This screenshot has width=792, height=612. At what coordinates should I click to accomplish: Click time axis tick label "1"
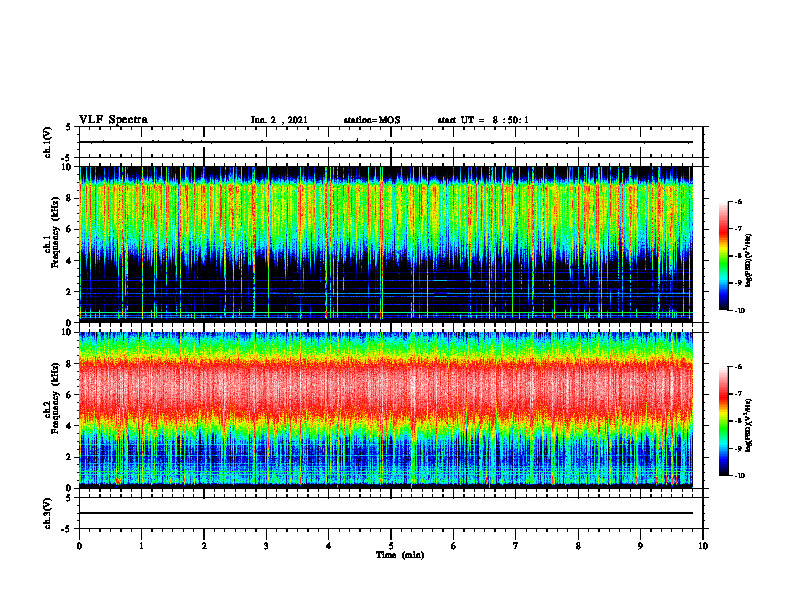tap(141, 546)
